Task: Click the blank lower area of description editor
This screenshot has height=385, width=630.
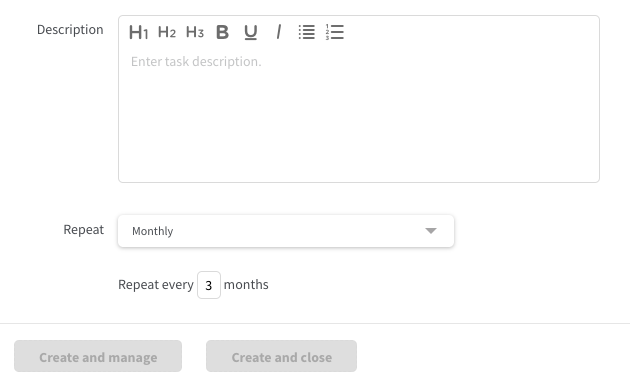Action: (x=359, y=133)
